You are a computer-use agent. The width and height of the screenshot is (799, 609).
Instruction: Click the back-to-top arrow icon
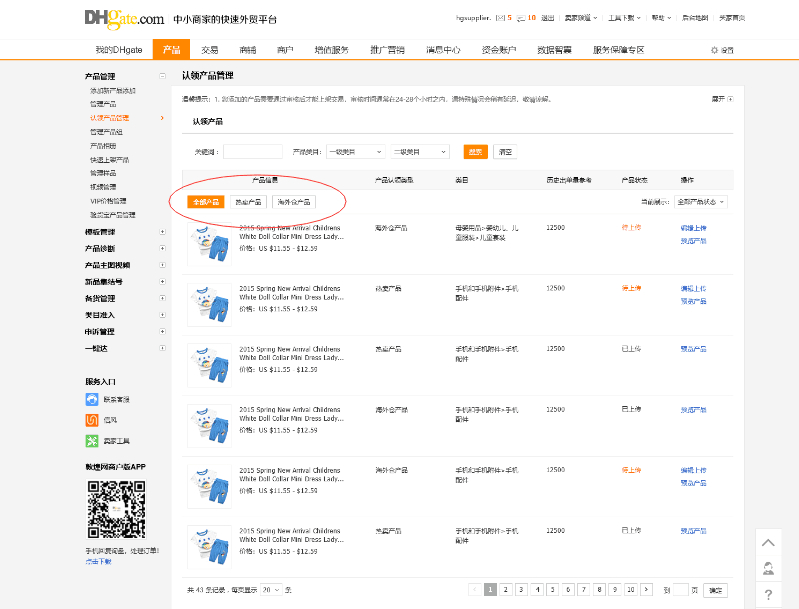768,543
